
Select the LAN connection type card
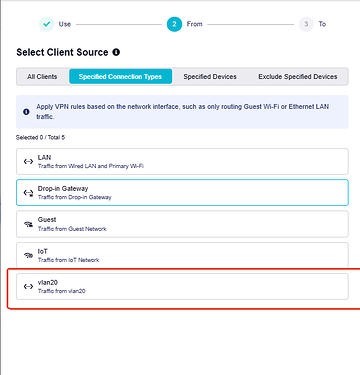click(182, 161)
